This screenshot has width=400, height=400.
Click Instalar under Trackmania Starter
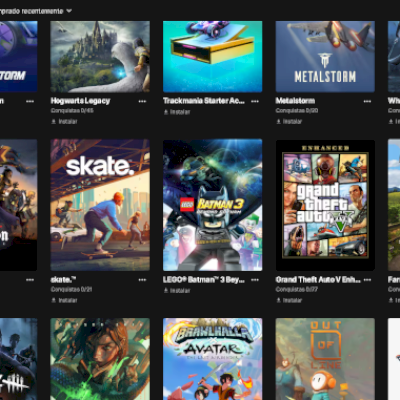point(177,112)
